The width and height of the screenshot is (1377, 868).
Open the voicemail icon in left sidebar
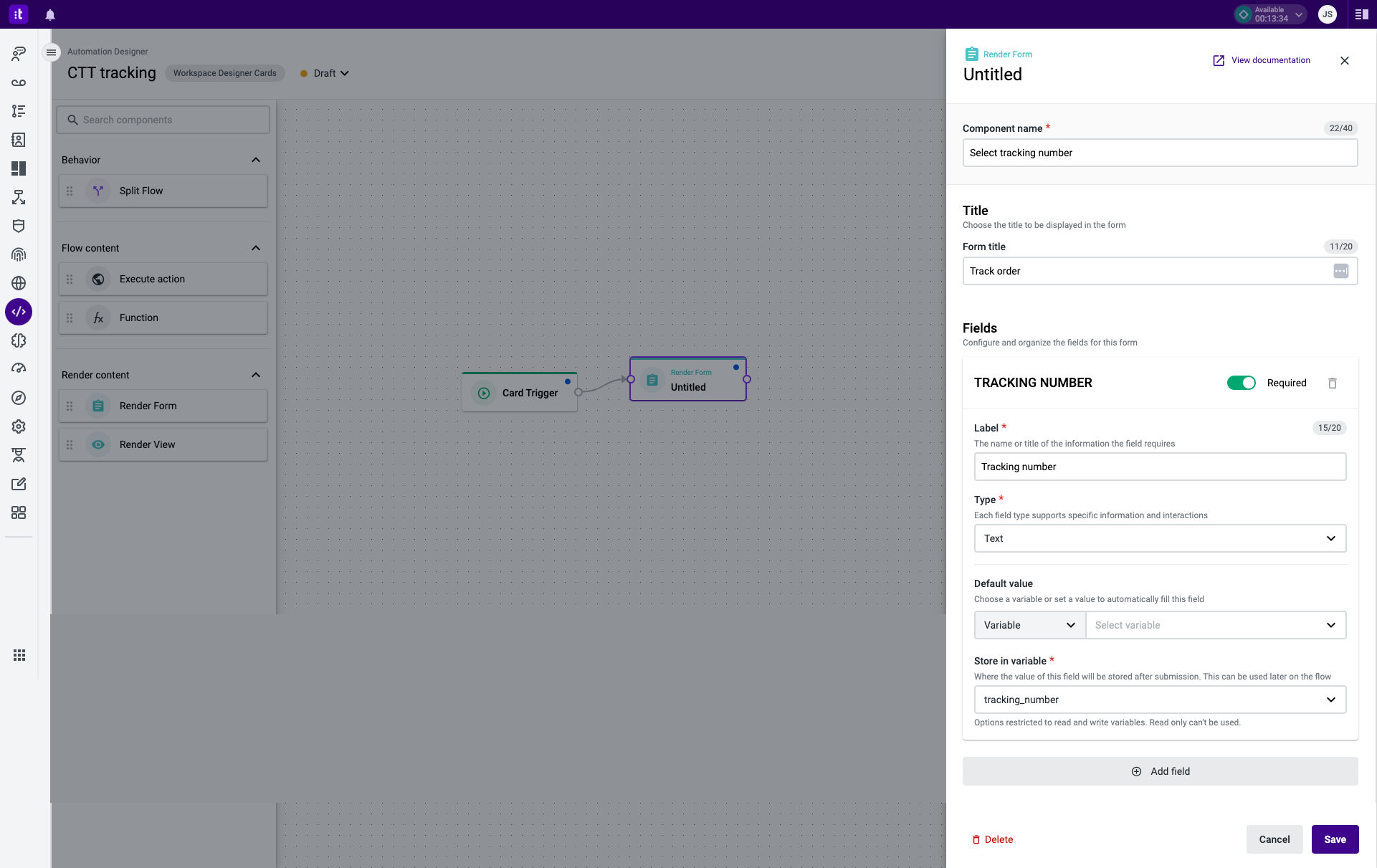(x=19, y=82)
